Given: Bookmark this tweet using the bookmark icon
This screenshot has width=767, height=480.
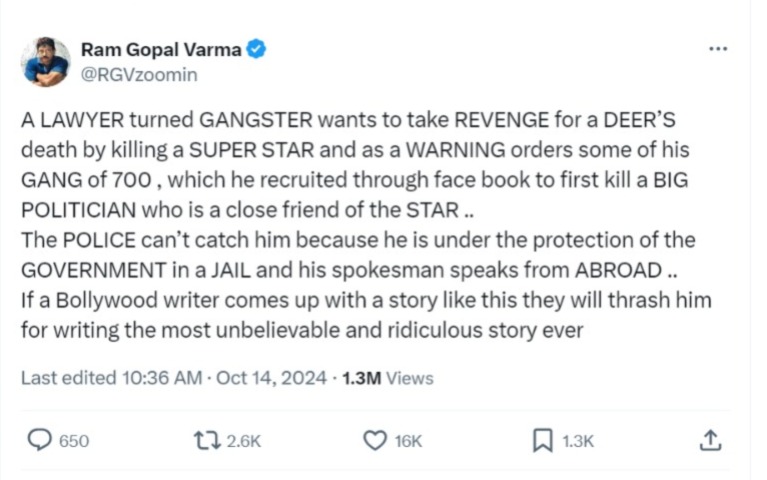Looking at the screenshot, I should tap(543, 440).
